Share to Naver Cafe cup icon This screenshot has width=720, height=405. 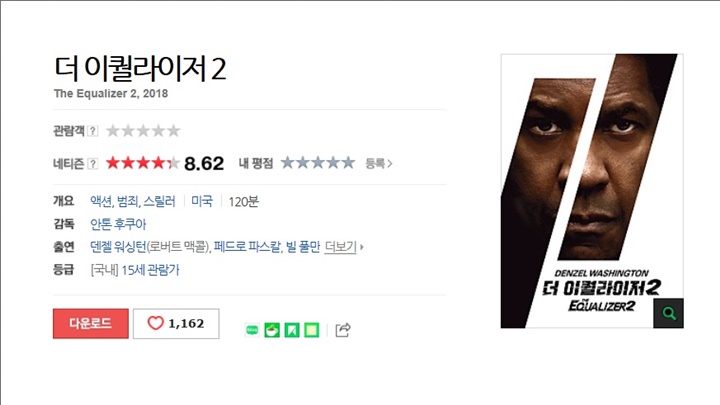tap(272, 330)
